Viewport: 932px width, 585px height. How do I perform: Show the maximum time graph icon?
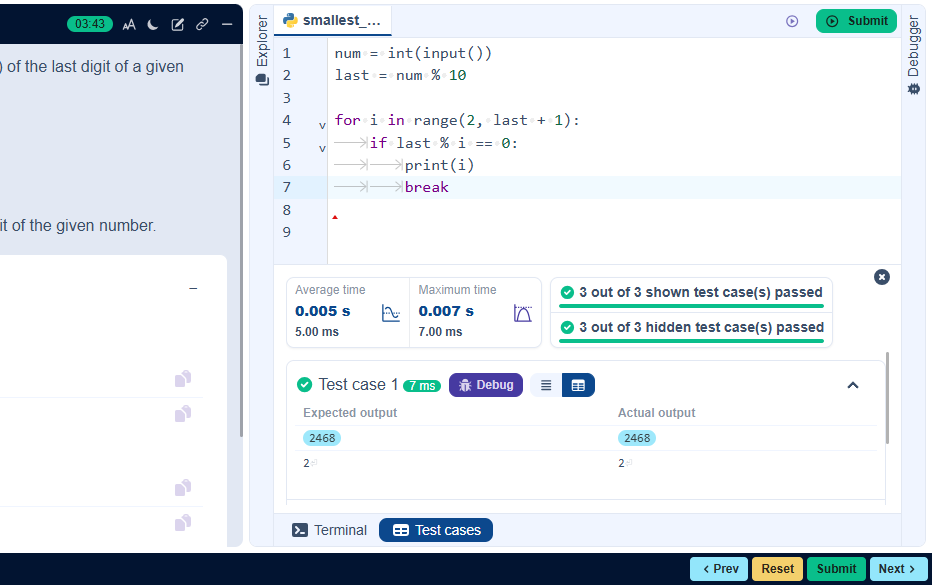click(522, 313)
